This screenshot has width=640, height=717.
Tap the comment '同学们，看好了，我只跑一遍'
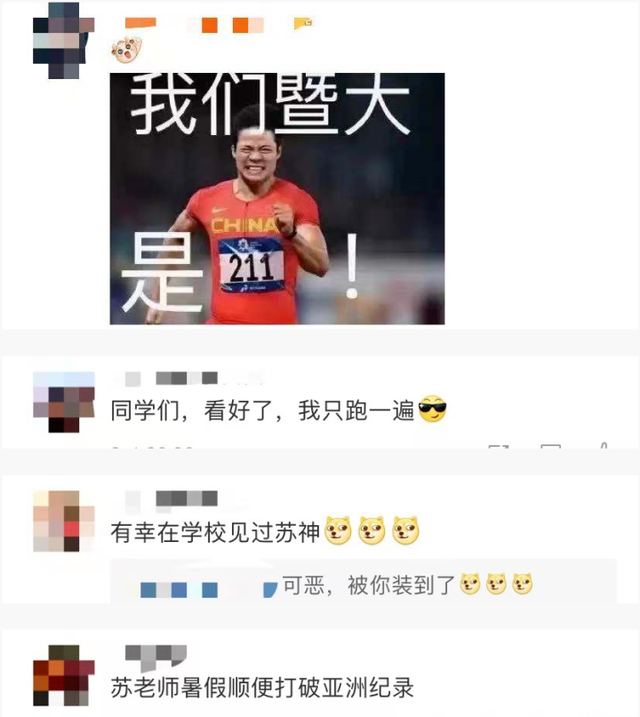pos(263,410)
